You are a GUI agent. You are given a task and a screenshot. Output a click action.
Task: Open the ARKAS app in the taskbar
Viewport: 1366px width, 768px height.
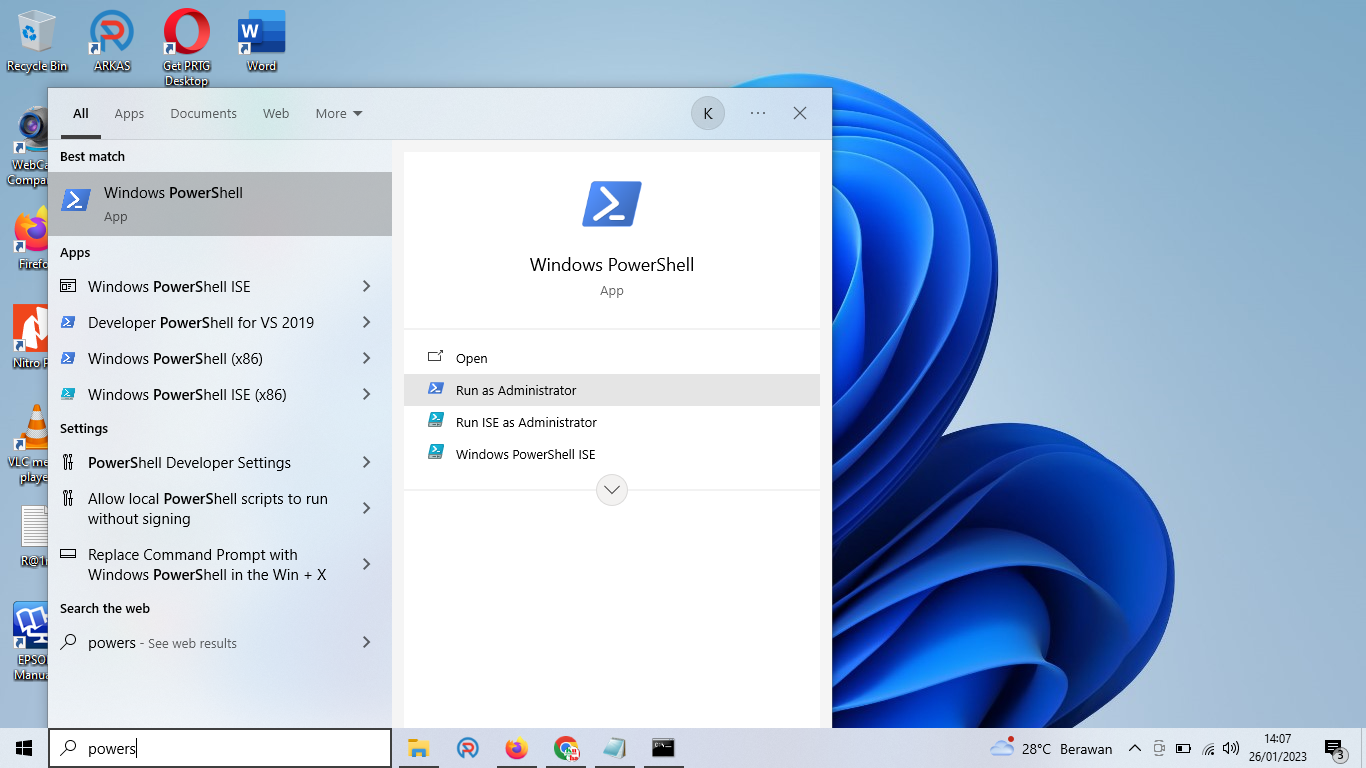pyautogui.click(x=467, y=748)
